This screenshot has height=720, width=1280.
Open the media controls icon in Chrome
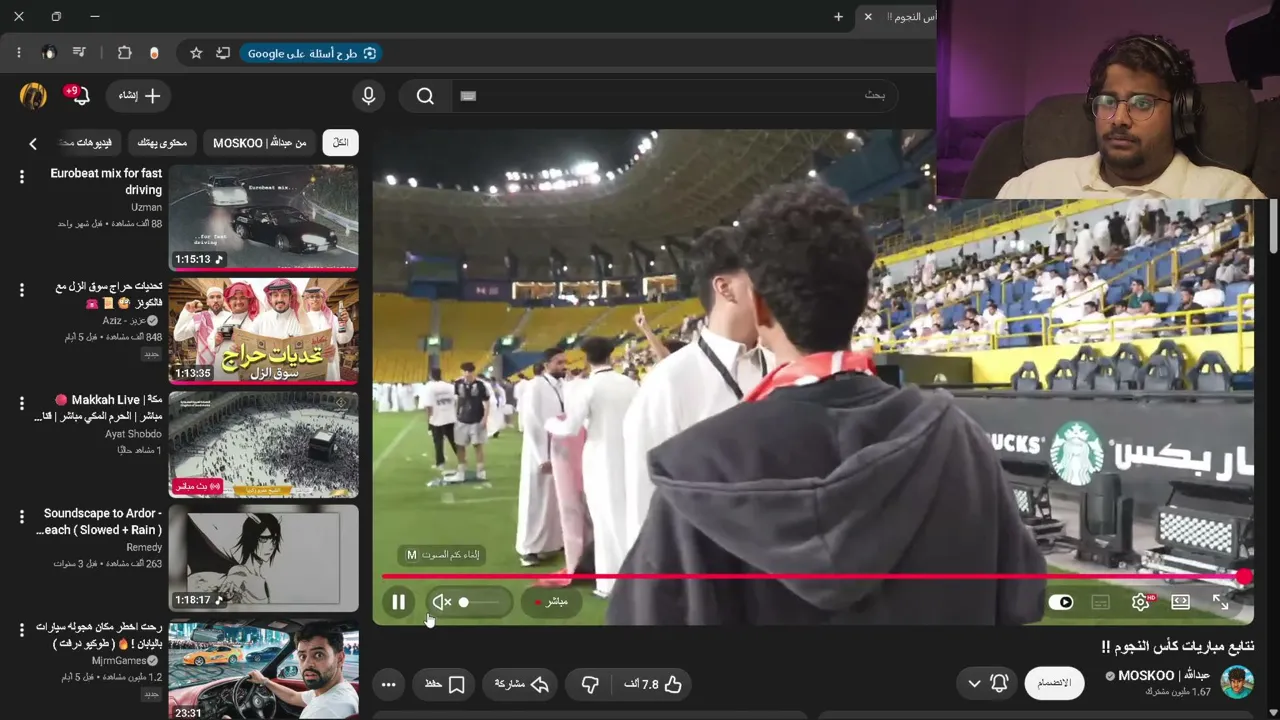pos(79,53)
